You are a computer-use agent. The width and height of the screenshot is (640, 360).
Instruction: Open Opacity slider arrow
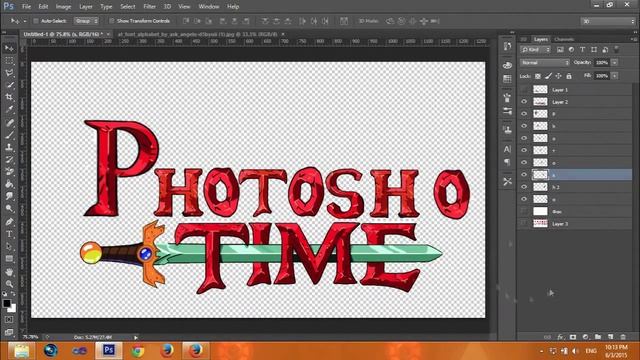click(615, 63)
